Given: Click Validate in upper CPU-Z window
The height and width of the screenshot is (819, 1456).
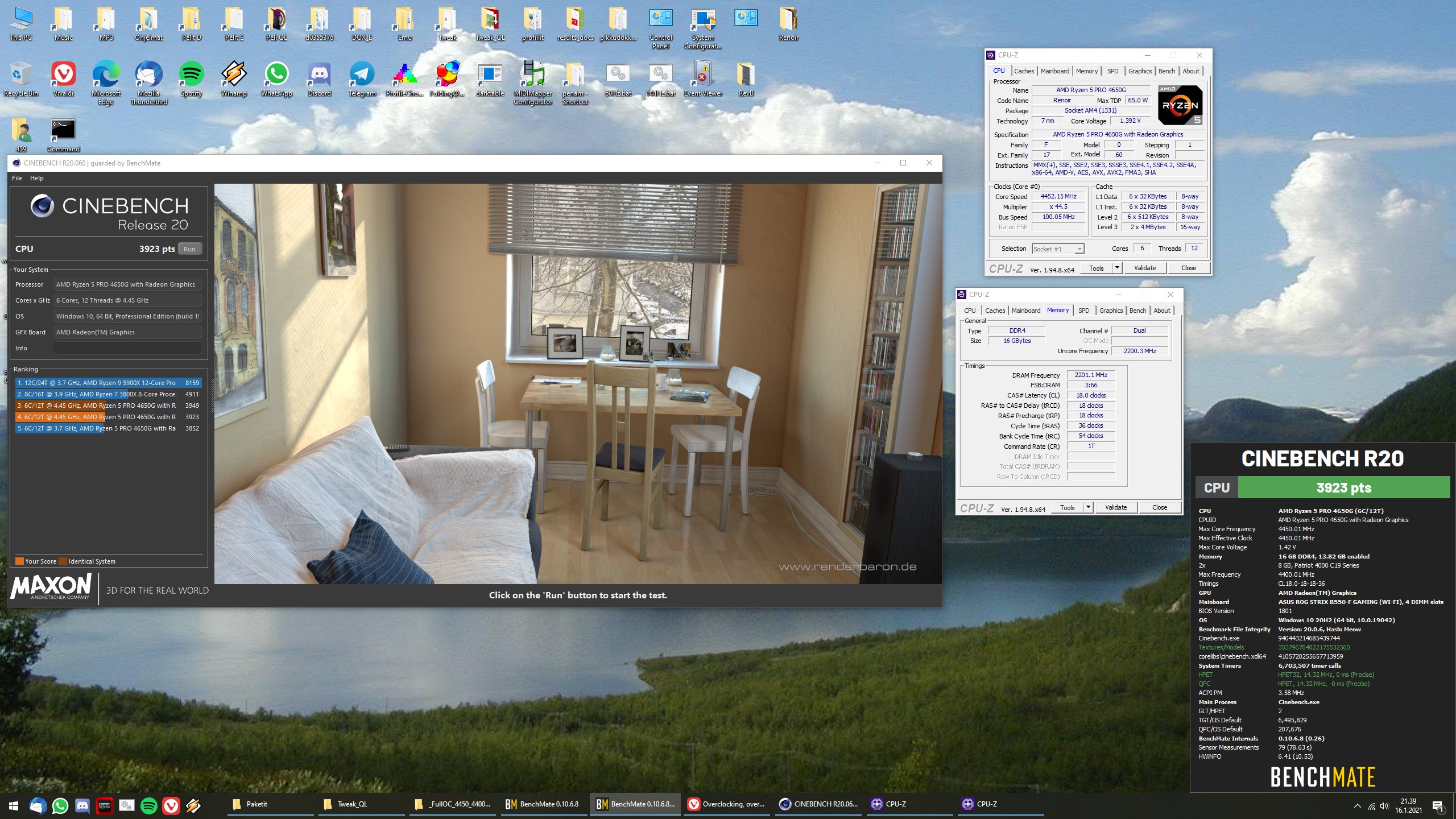Looking at the screenshot, I should [1145, 268].
